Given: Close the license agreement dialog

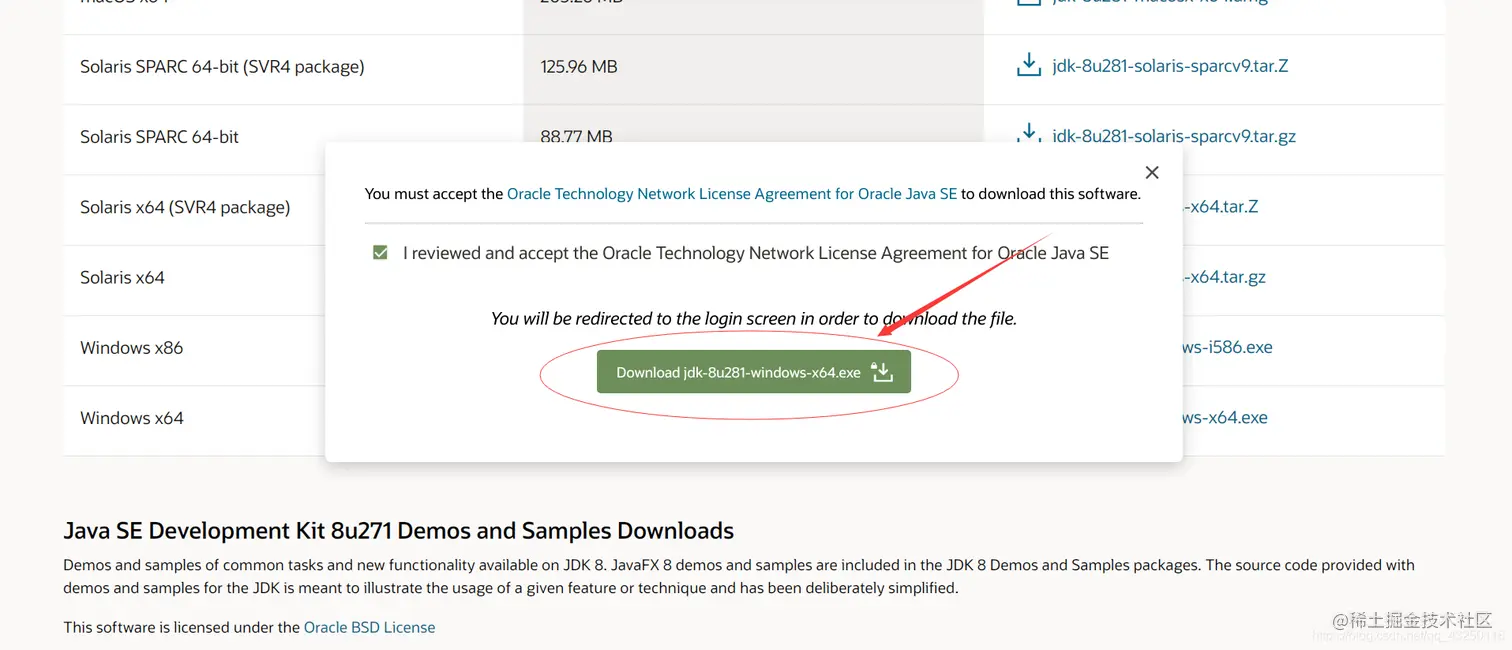Looking at the screenshot, I should coord(1152,173).
